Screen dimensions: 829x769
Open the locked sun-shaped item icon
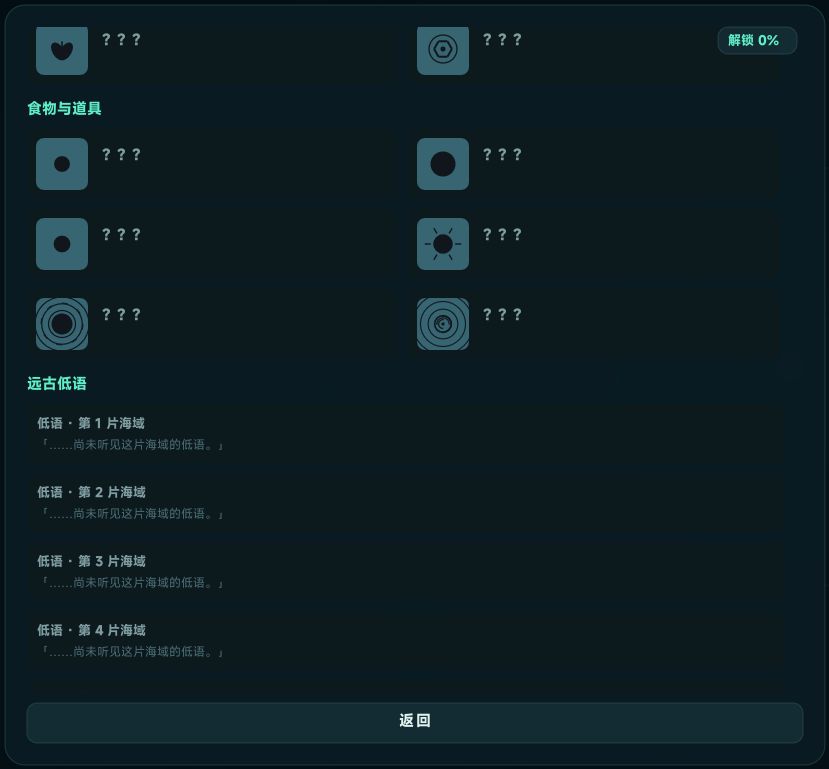coord(443,244)
